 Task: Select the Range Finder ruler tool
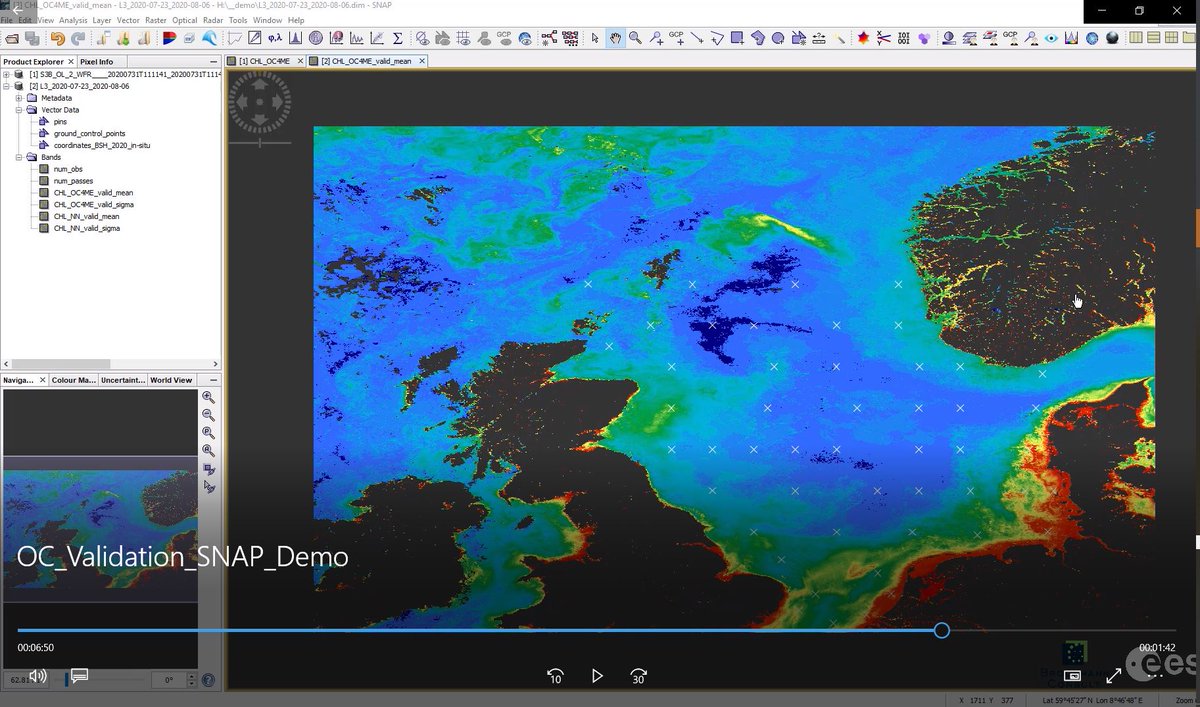(818, 38)
